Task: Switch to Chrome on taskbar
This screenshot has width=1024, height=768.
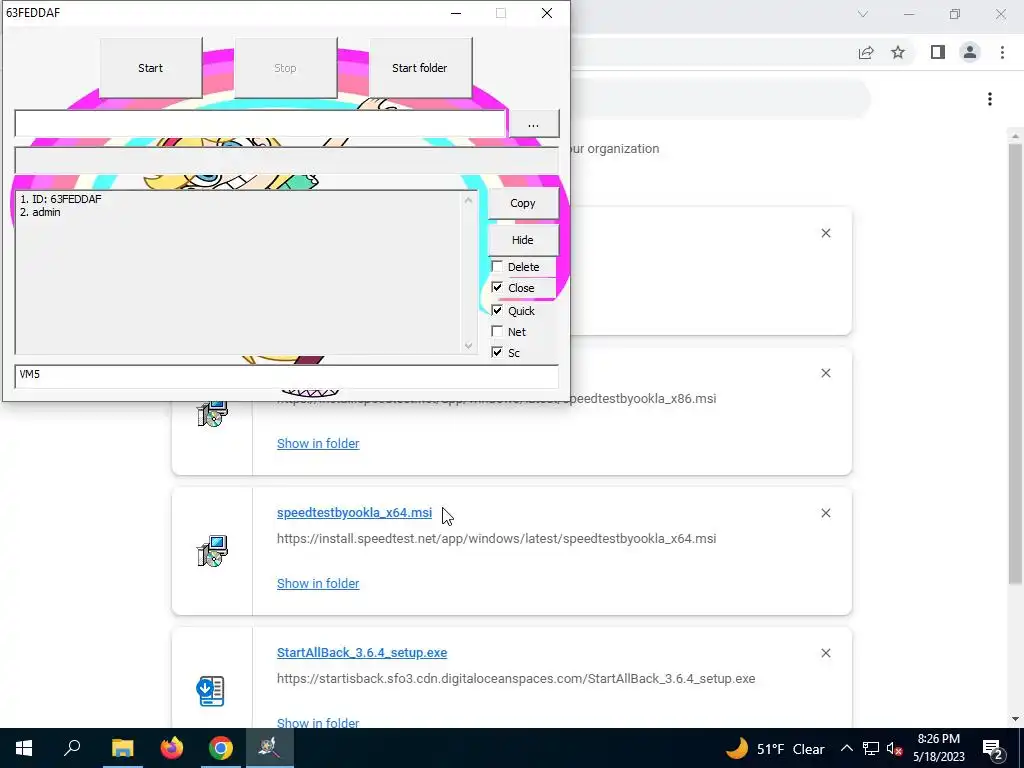Action: click(221, 748)
